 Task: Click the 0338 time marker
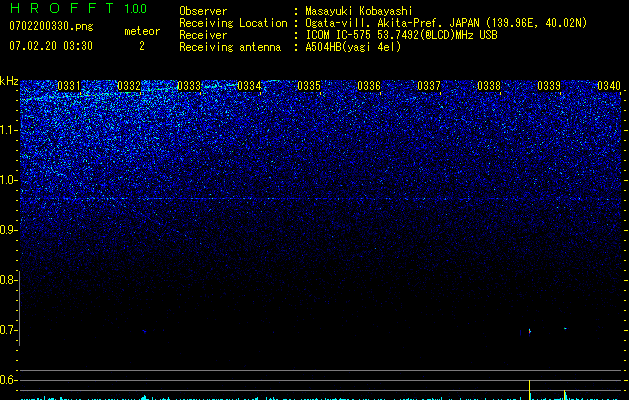click(x=489, y=86)
